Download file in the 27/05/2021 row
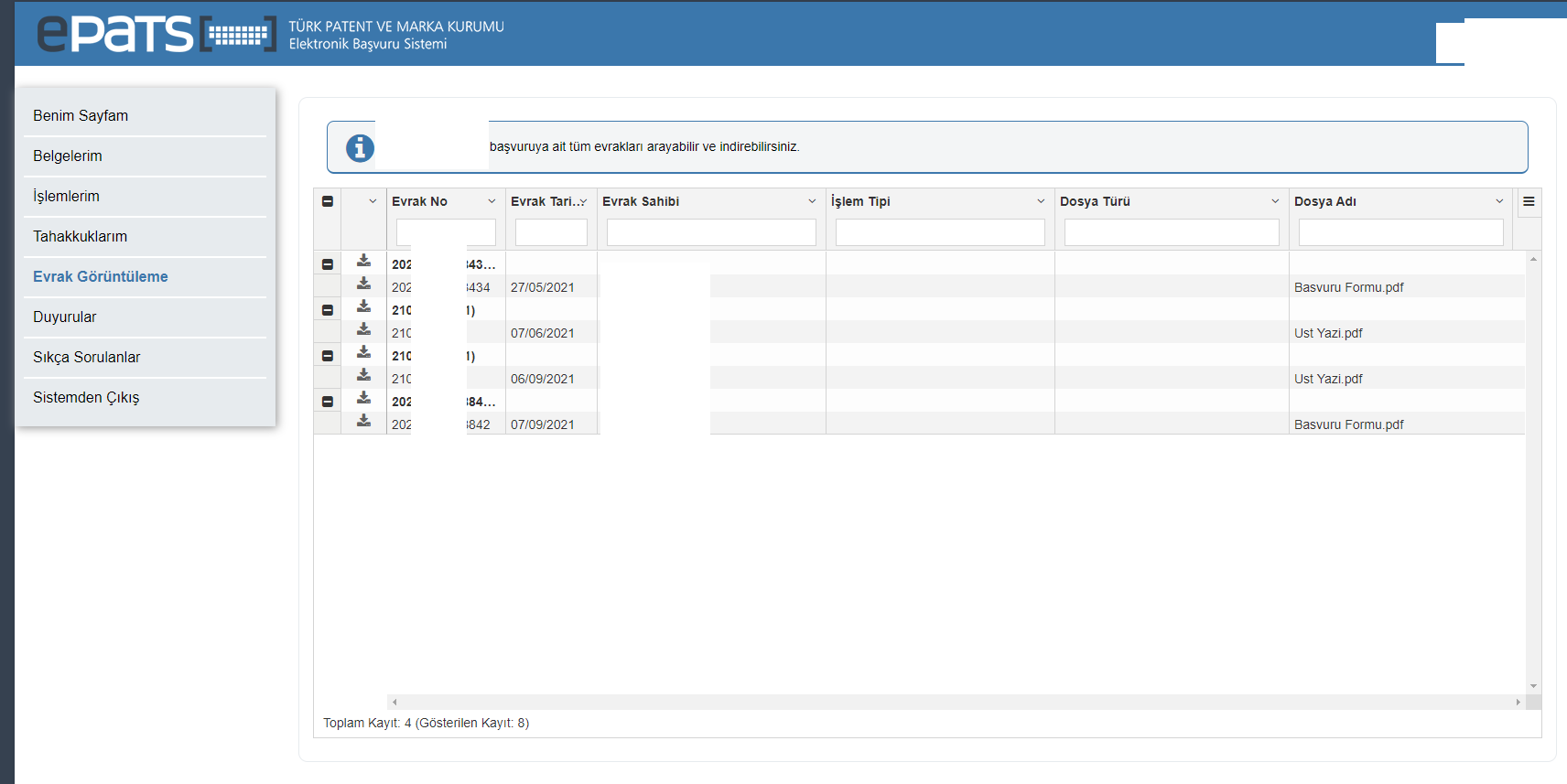The image size is (1567, 784). 363,284
